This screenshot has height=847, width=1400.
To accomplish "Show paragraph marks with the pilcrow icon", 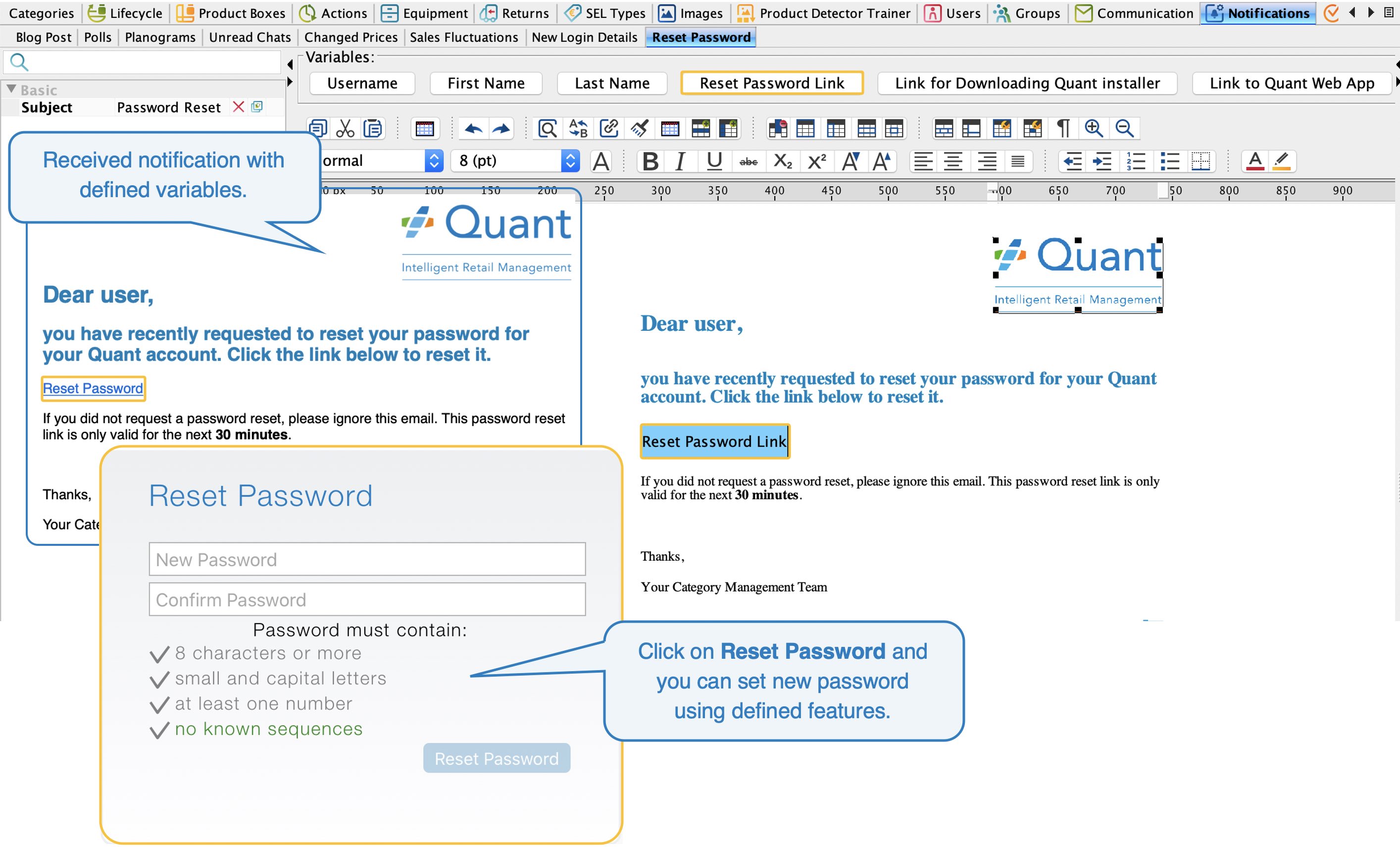I will pyautogui.click(x=1063, y=128).
